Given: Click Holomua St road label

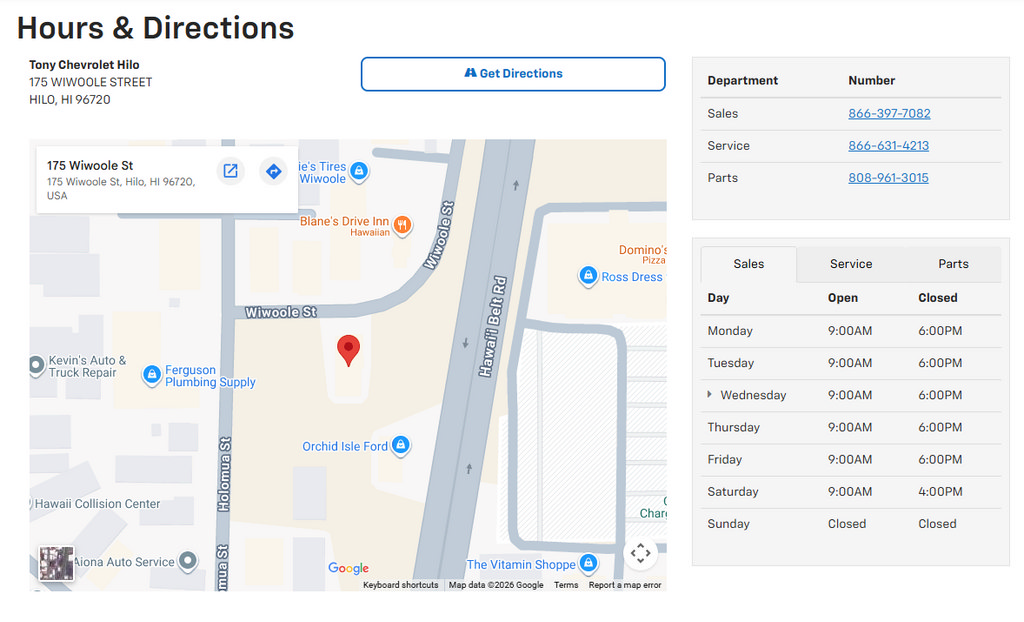Looking at the screenshot, I should point(223,474).
